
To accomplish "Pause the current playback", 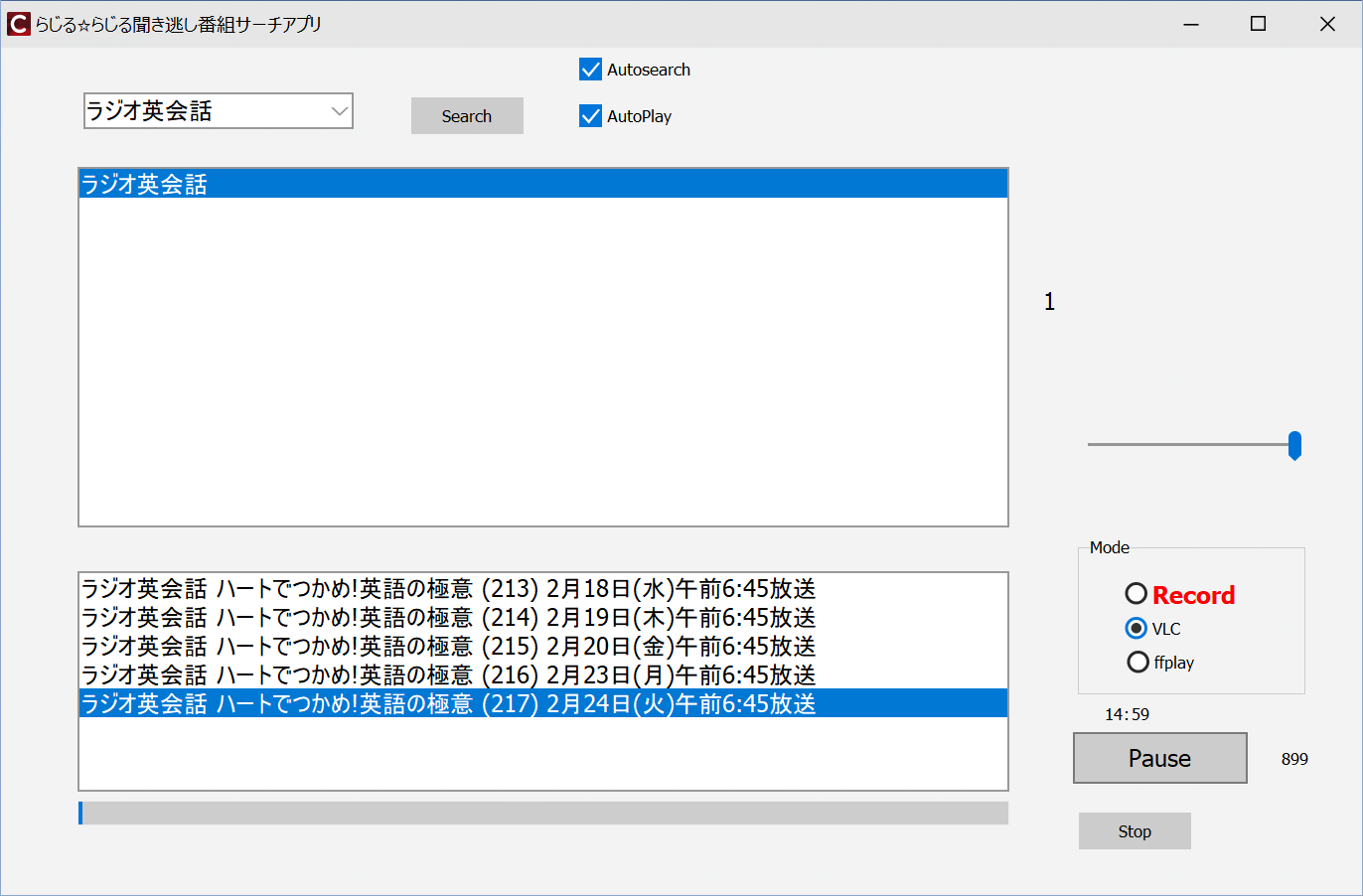I will 1159,758.
